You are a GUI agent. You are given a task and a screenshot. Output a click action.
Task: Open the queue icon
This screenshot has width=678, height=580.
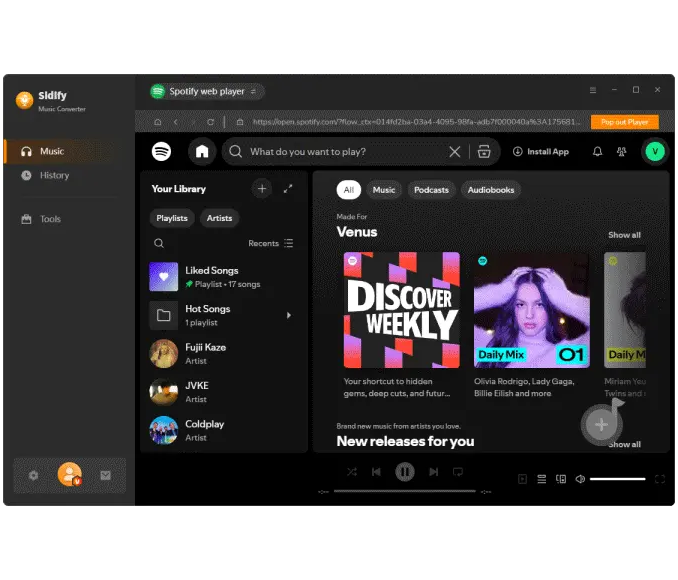point(541,479)
